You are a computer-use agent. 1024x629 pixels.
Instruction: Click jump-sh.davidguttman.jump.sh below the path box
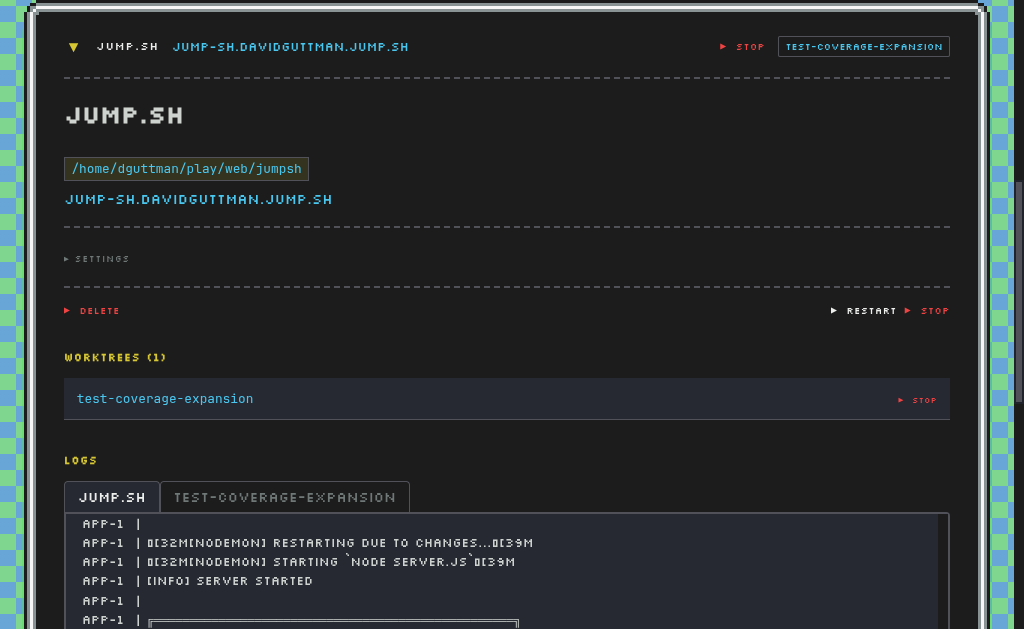(198, 199)
